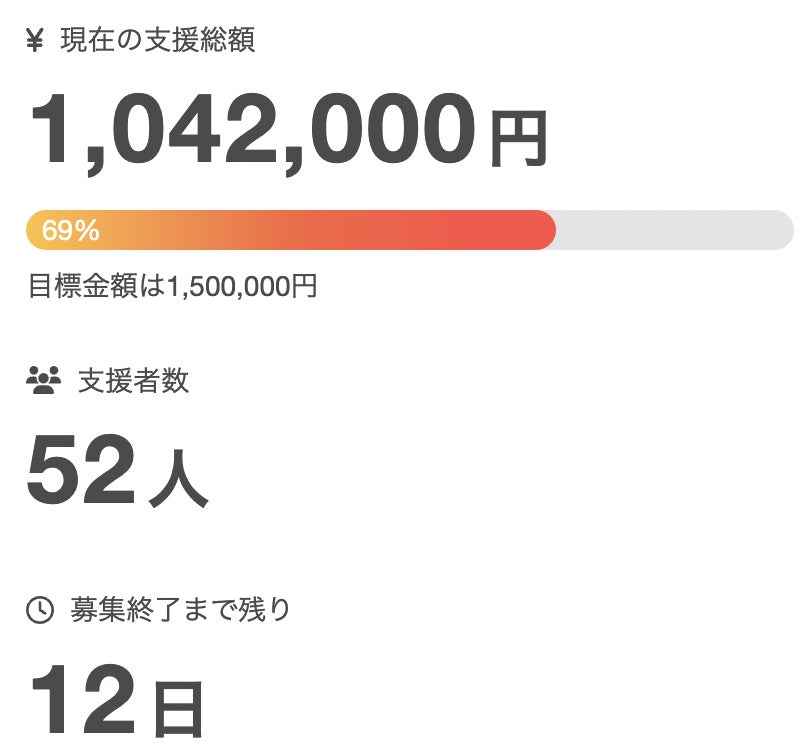This screenshot has height=756, width=812.
Task: Click the leading digit 1 of 1,042,000
Action: 51,132
